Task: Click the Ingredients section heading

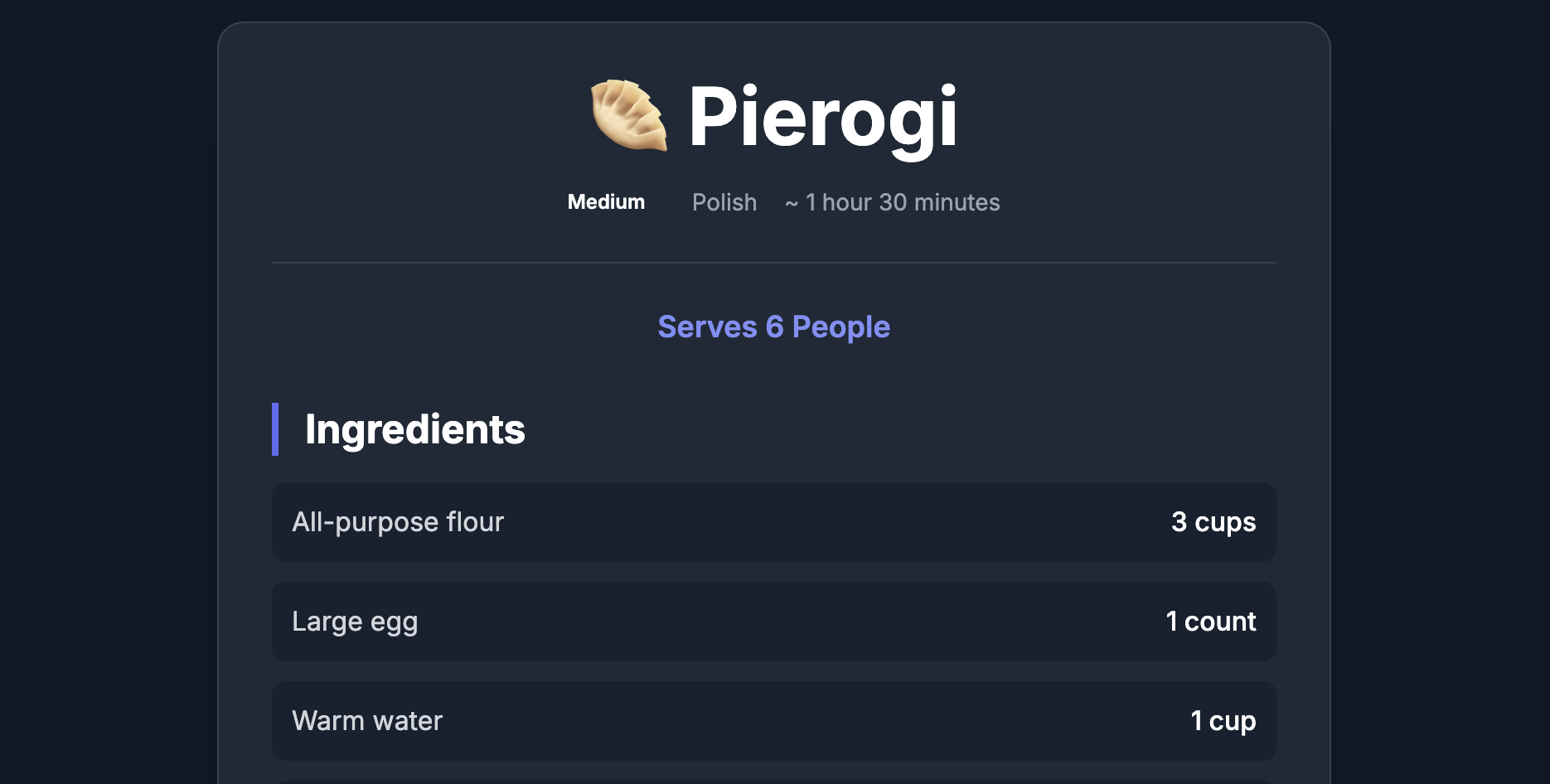Action: click(x=415, y=429)
